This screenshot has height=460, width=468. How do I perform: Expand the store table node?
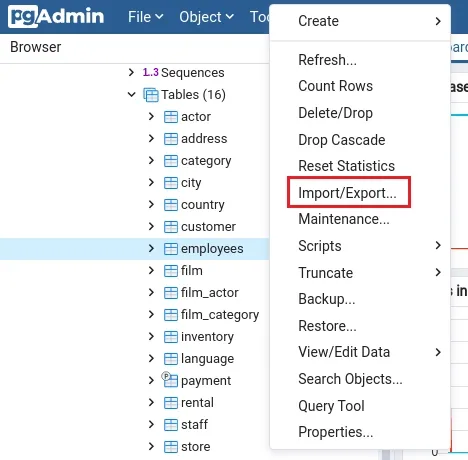[x=151, y=446]
